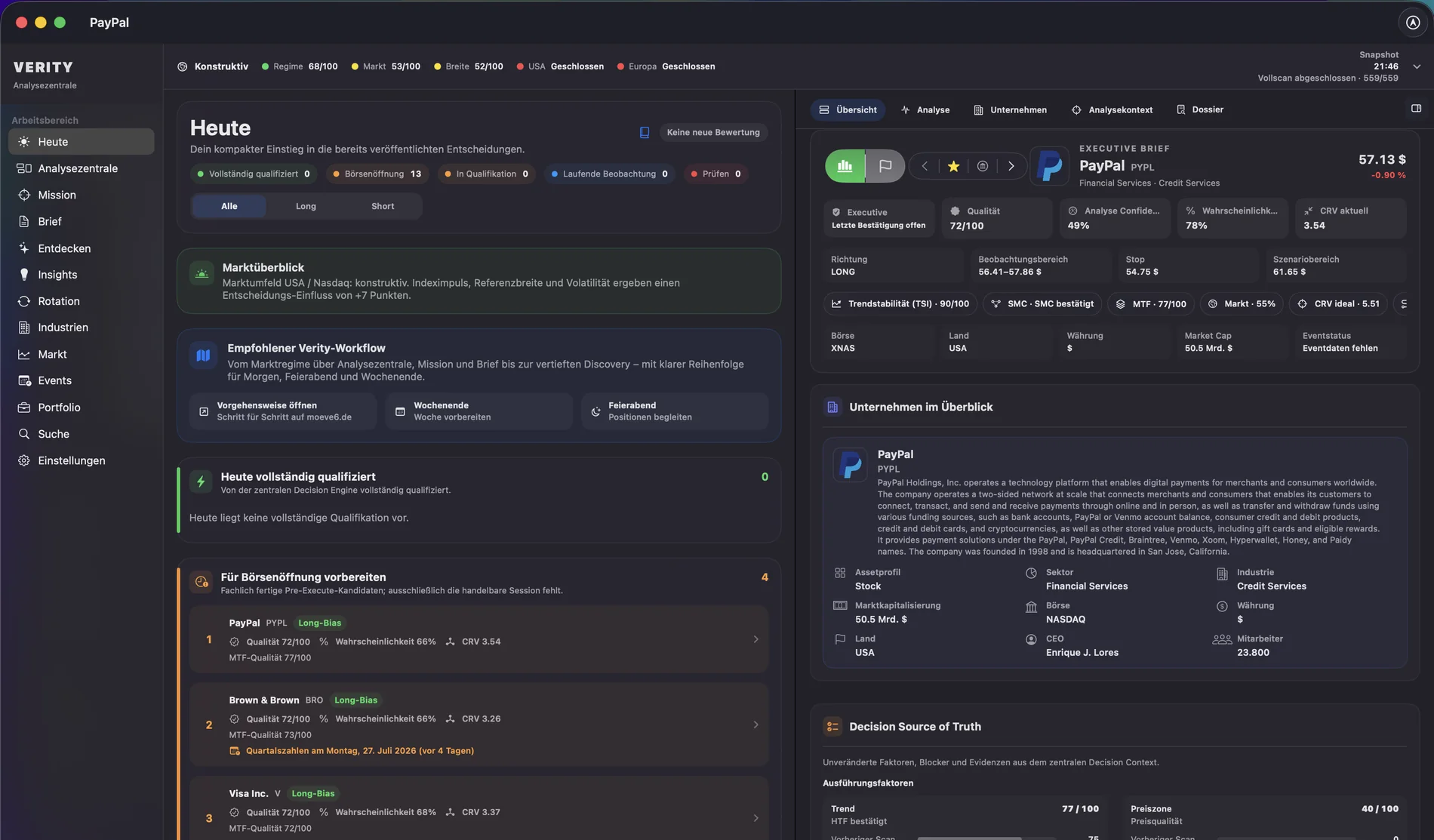Viewport: 1434px width, 840px height.
Task: Open the Brief section
Action: 81,221
